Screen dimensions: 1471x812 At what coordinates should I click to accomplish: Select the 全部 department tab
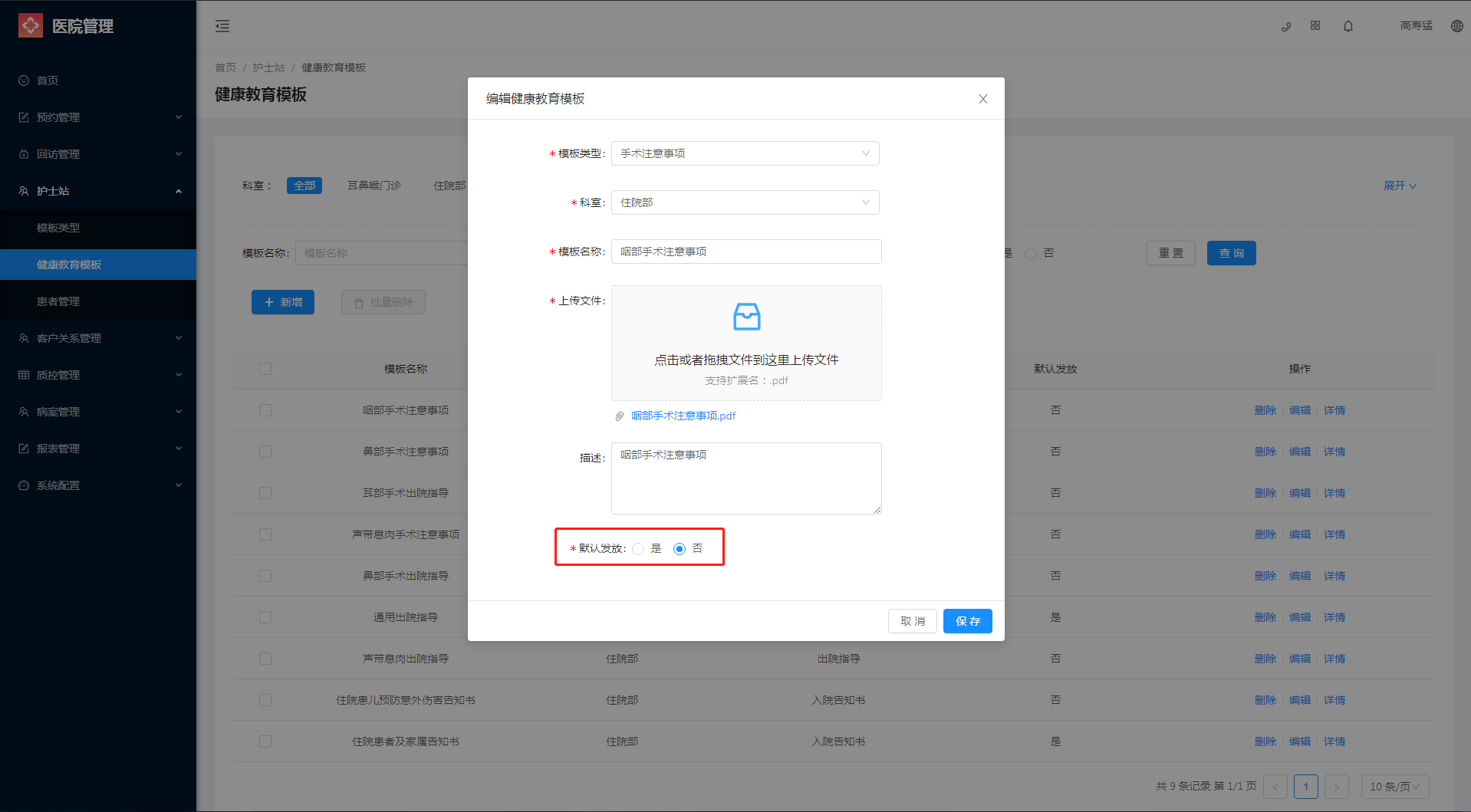pyautogui.click(x=304, y=186)
